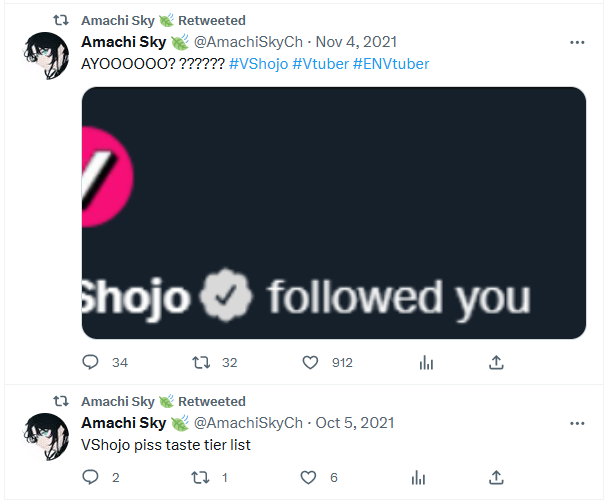
Task: View analytics for the Nov 4 tweet
Action: [x=426, y=362]
